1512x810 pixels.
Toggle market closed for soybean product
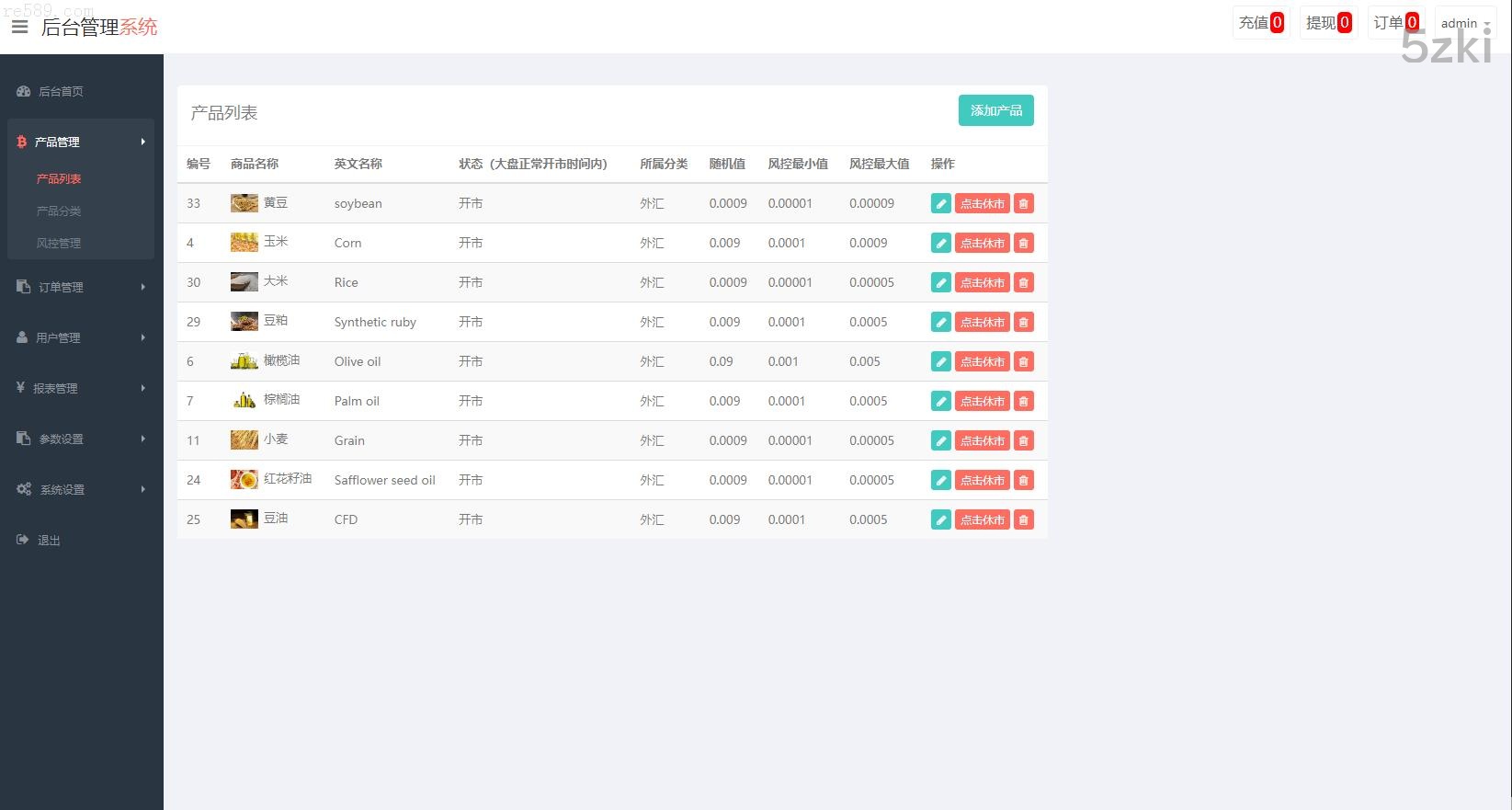(x=982, y=203)
